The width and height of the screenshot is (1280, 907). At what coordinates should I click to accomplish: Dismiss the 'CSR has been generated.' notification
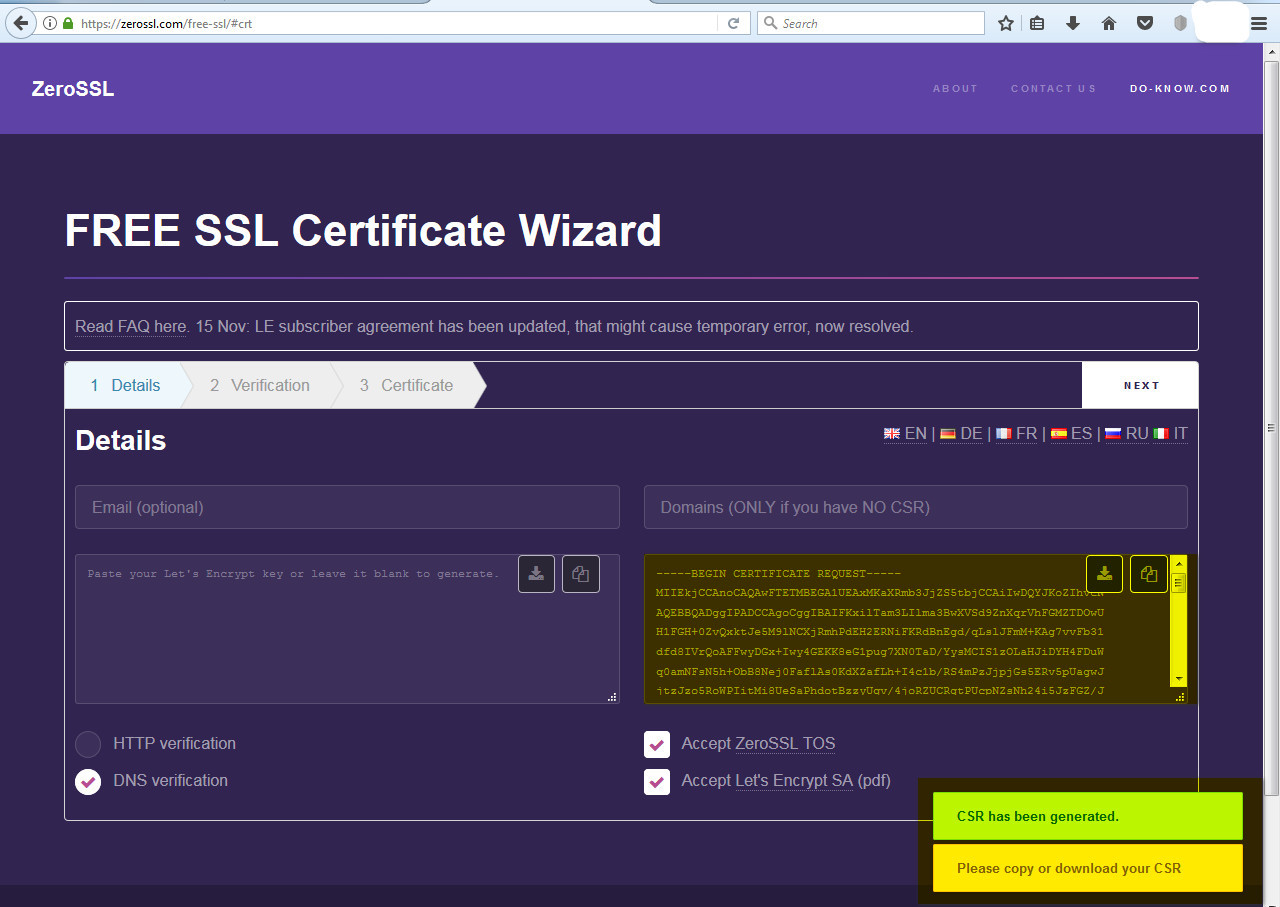(x=1088, y=816)
